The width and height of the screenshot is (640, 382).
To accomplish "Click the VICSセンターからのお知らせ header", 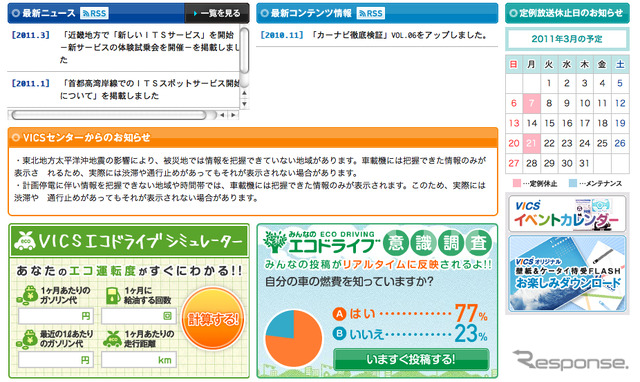I will [x=253, y=138].
